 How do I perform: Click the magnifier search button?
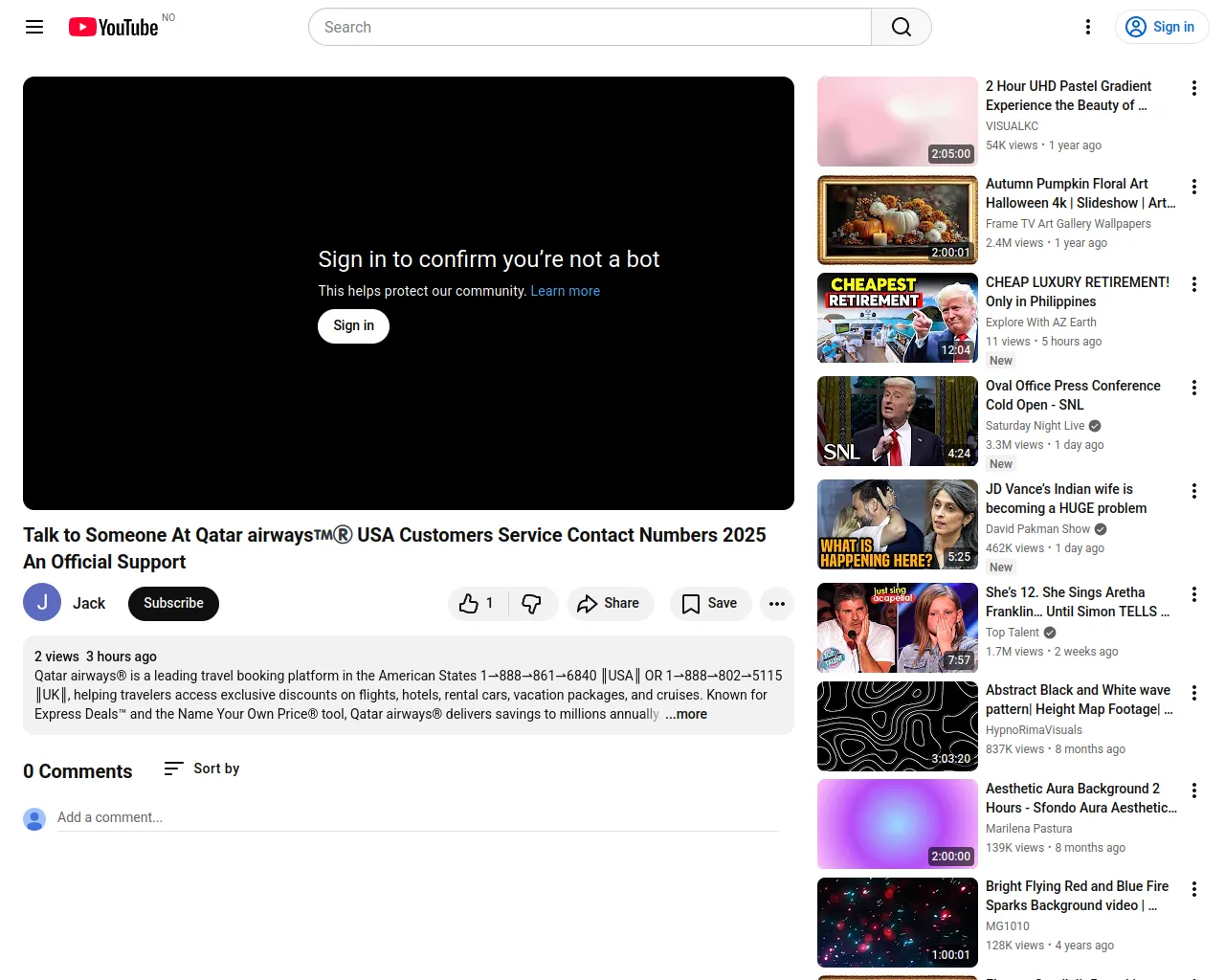click(x=901, y=27)
